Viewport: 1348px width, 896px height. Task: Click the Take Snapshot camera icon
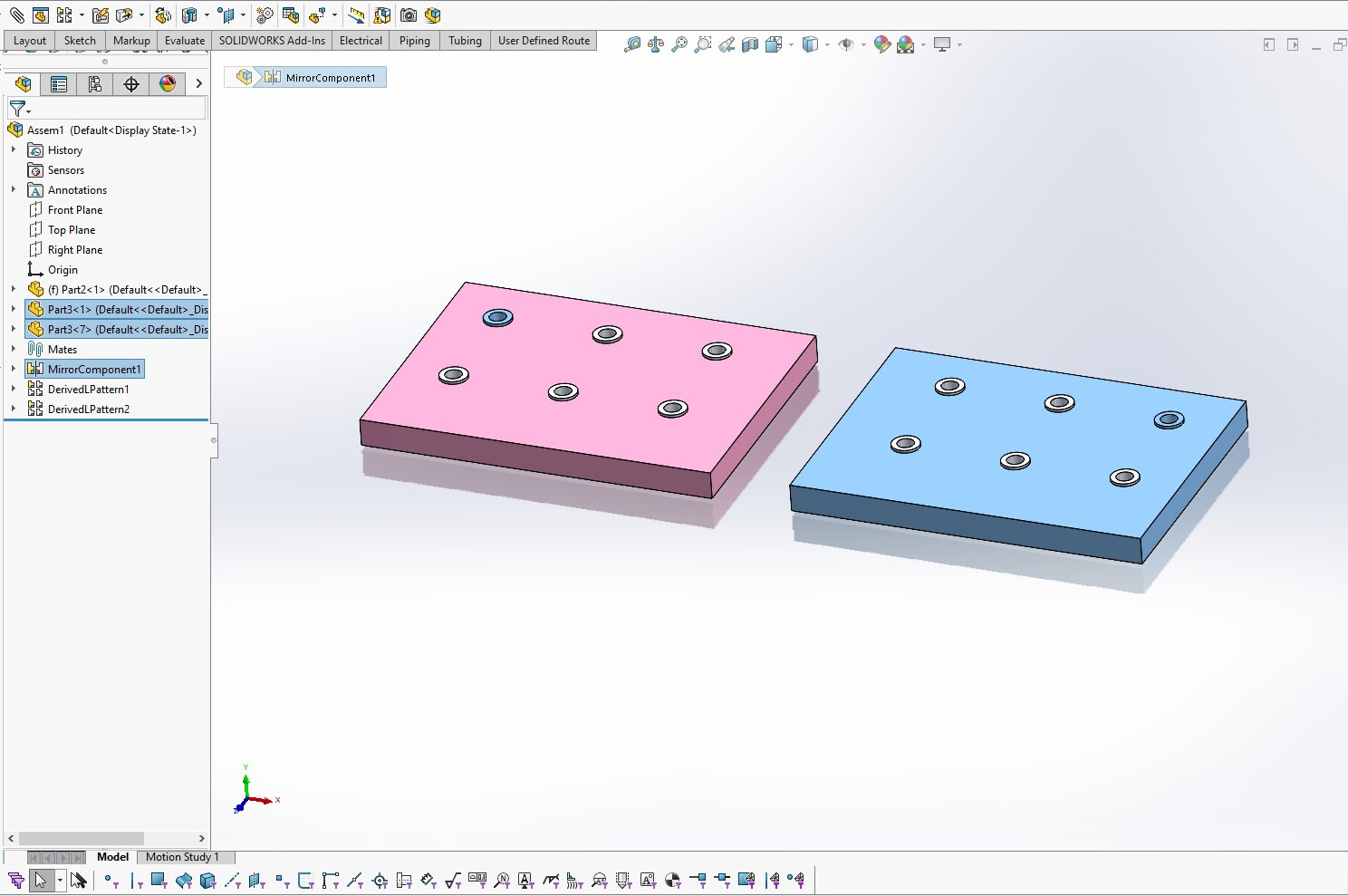pyautogui.click(x=409, y=15)
